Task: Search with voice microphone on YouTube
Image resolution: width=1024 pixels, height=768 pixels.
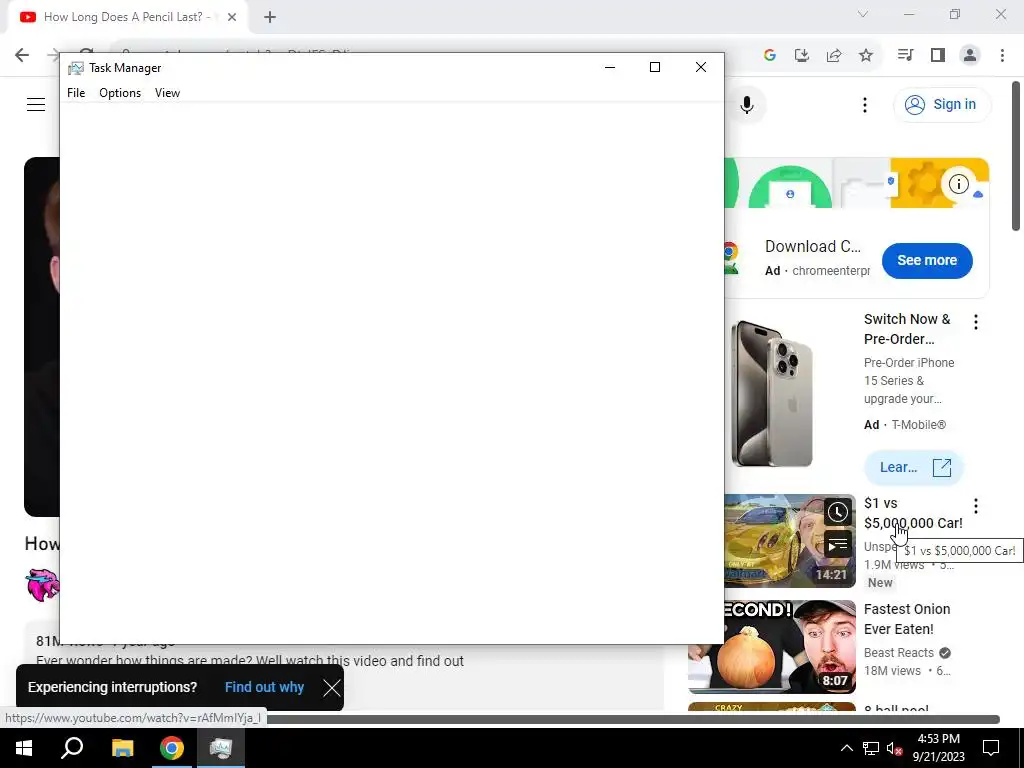Action: click(747, 105)
